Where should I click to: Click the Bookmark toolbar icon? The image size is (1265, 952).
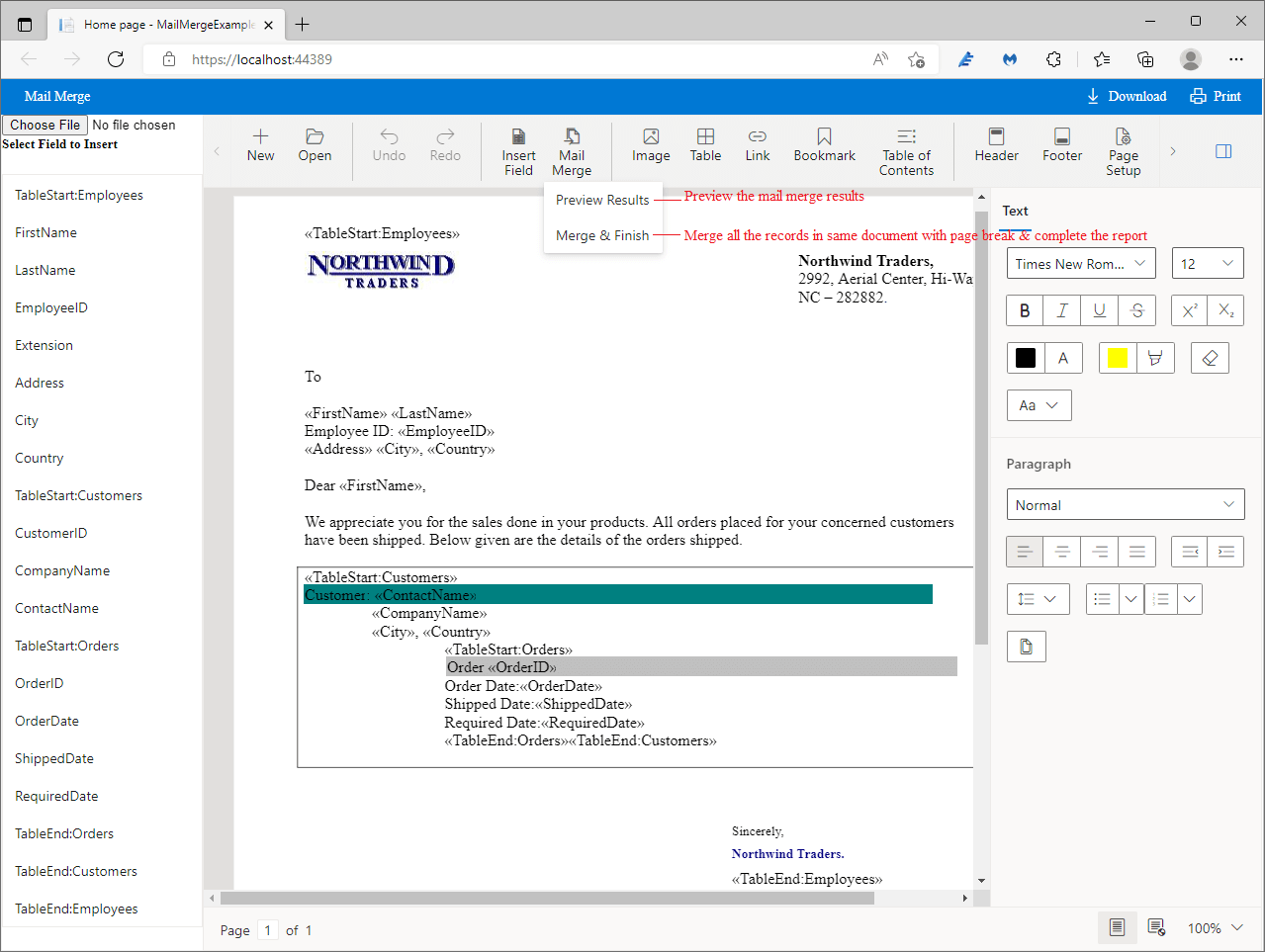point(824,148)
